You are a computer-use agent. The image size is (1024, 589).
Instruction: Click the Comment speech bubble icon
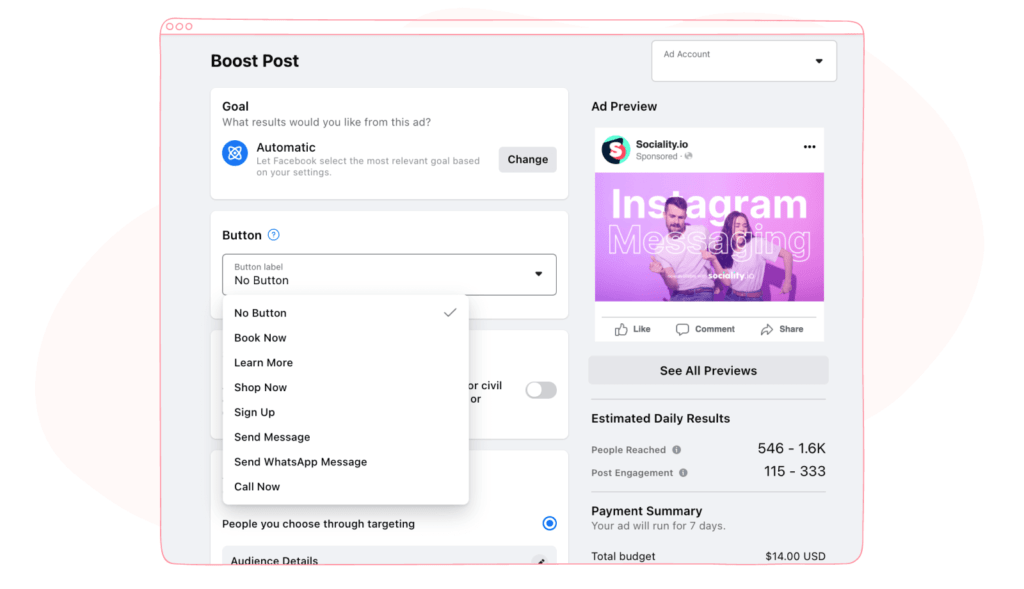point(682,329)
